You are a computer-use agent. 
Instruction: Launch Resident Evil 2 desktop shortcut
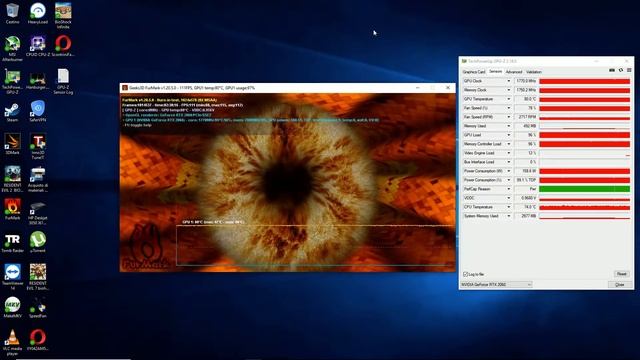pyautogui.click(x=12, y=179)
